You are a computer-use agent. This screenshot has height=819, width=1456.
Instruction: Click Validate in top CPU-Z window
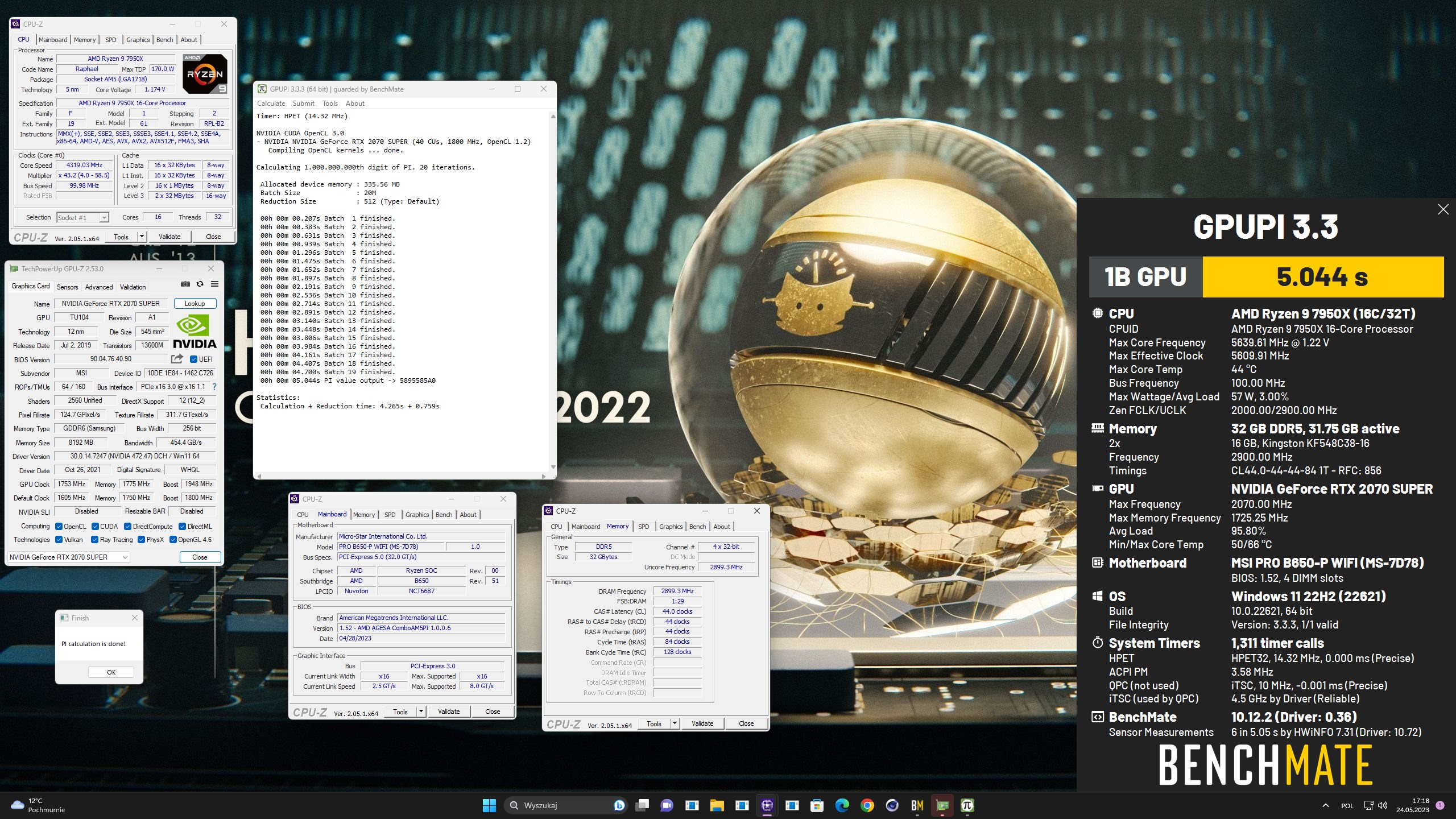coord(169,237)
